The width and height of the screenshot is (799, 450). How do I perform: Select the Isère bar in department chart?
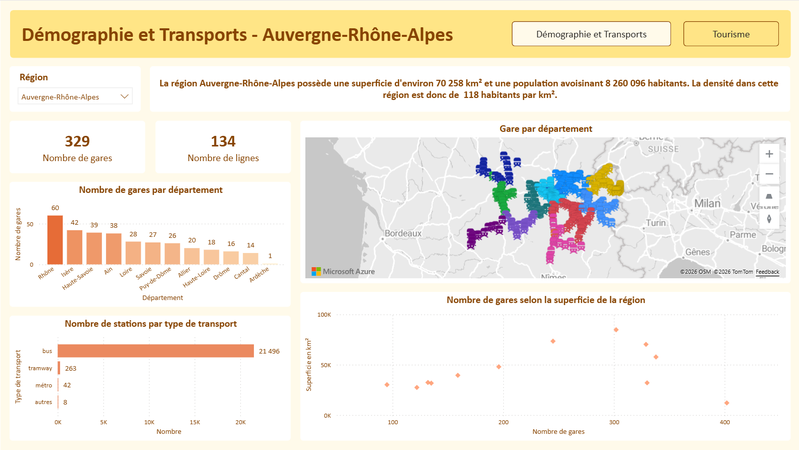(x=74, y=246)
